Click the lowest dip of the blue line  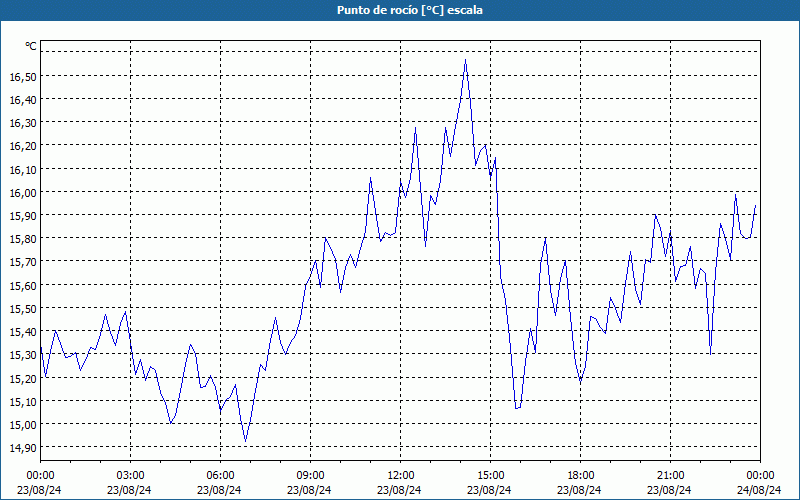(x=245, y=441)
